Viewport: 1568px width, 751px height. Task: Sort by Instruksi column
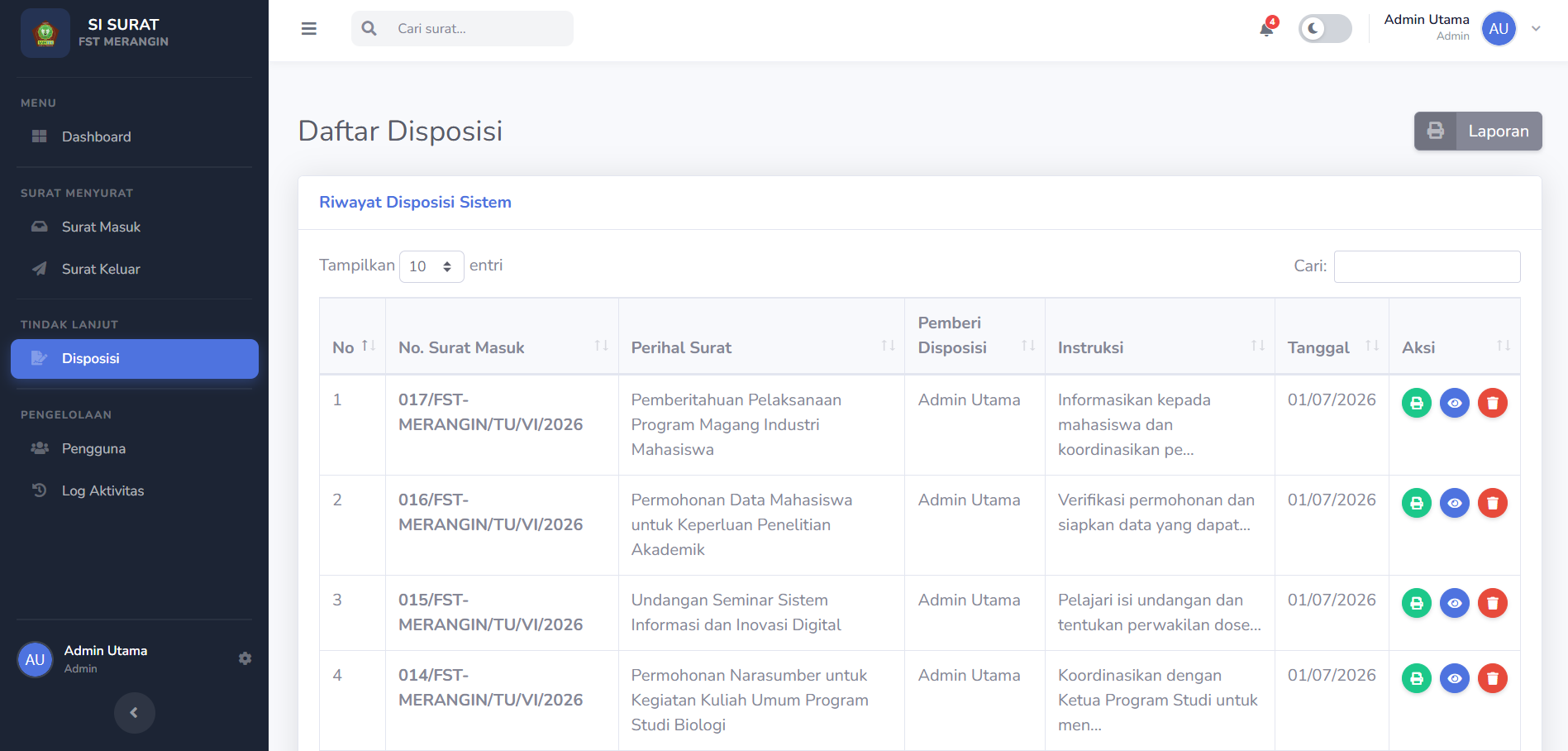[1160, 337]
